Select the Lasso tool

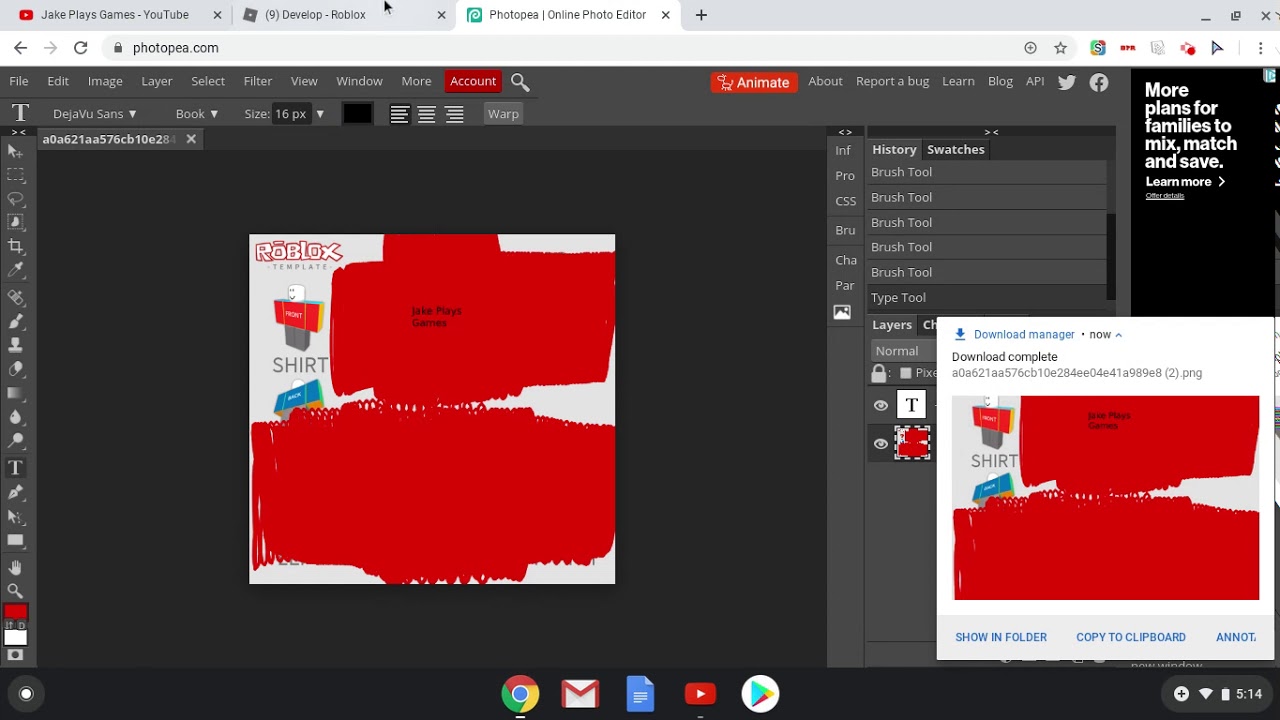[15, 199]
